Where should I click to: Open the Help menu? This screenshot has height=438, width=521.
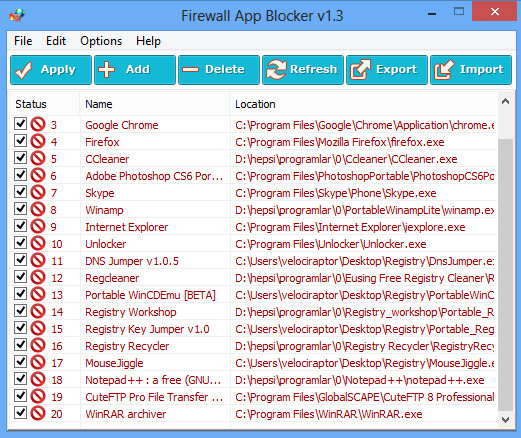tap(148, 41)
